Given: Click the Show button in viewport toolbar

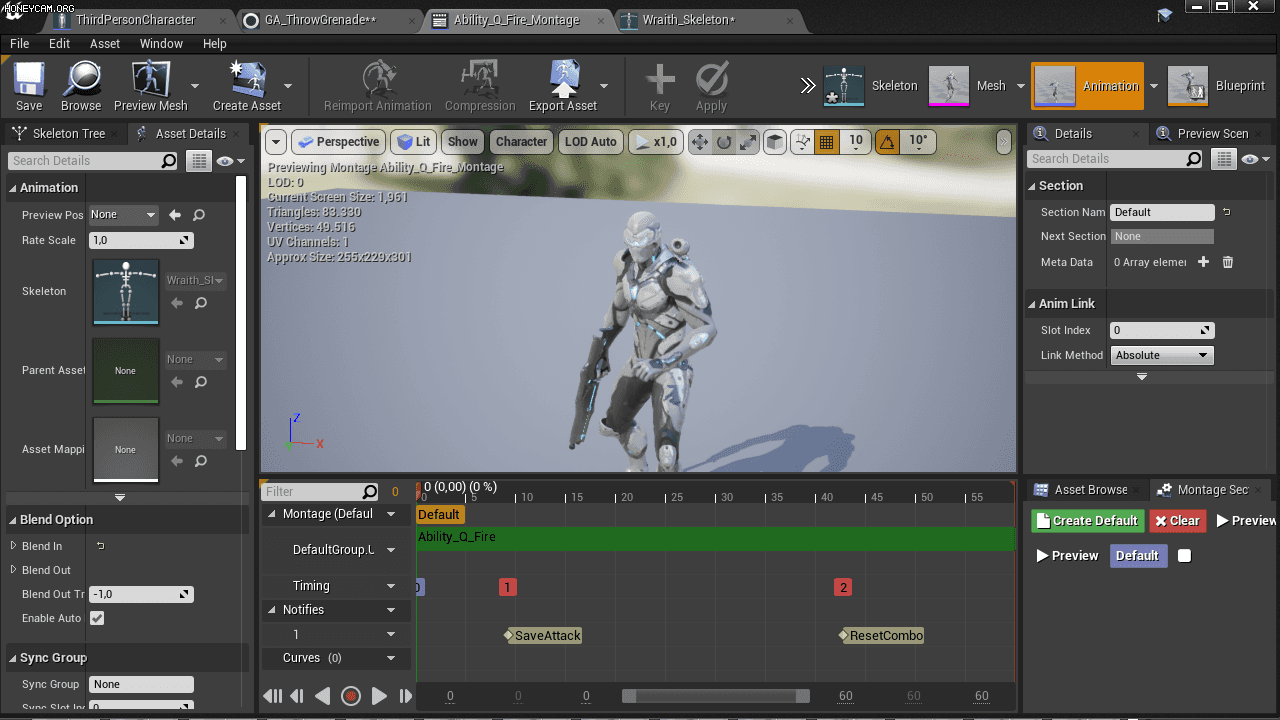Looking at the screenshot, I should tap(463, 142).
